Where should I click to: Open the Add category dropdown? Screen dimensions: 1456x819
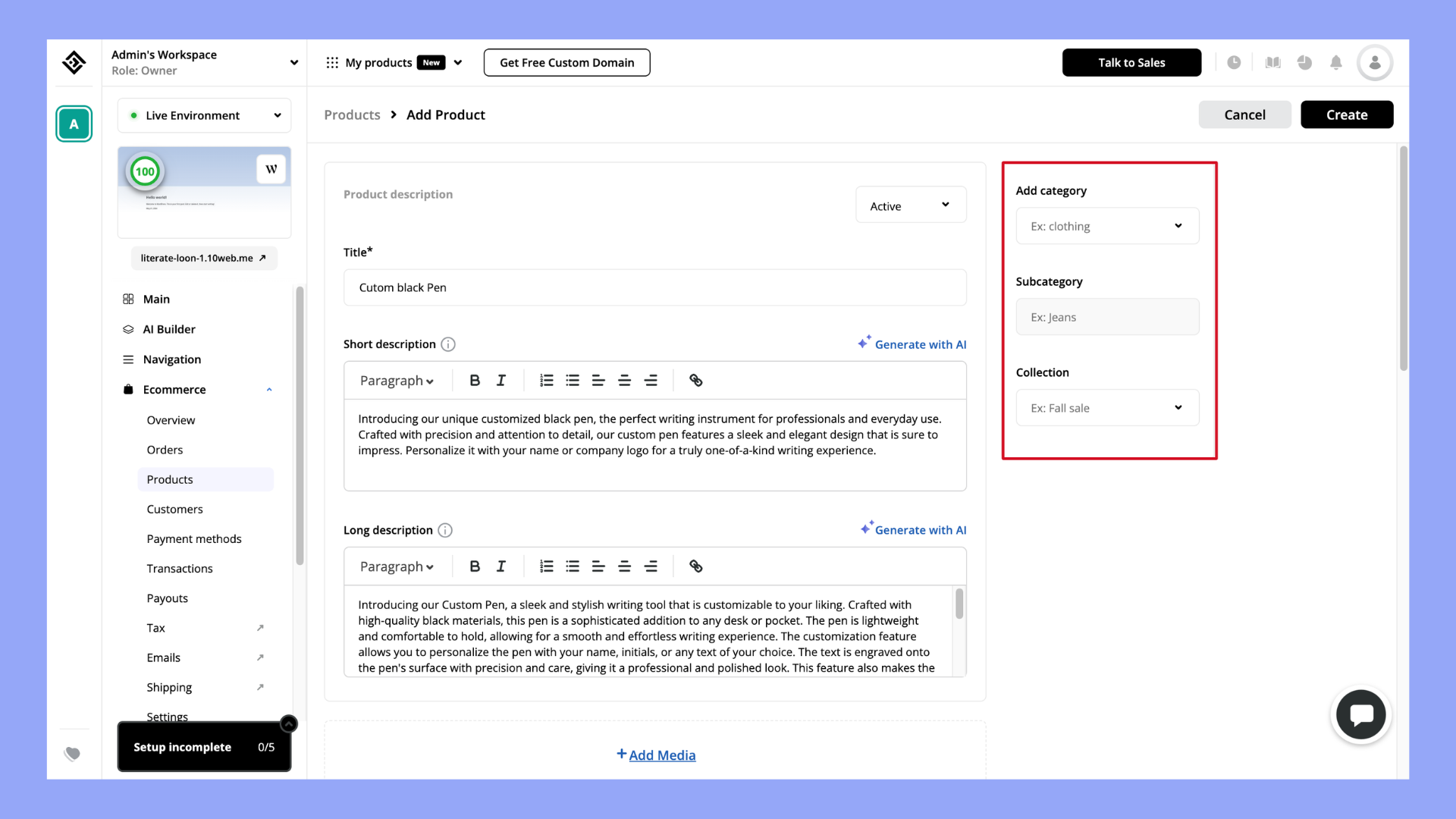tap(1107, 226)
